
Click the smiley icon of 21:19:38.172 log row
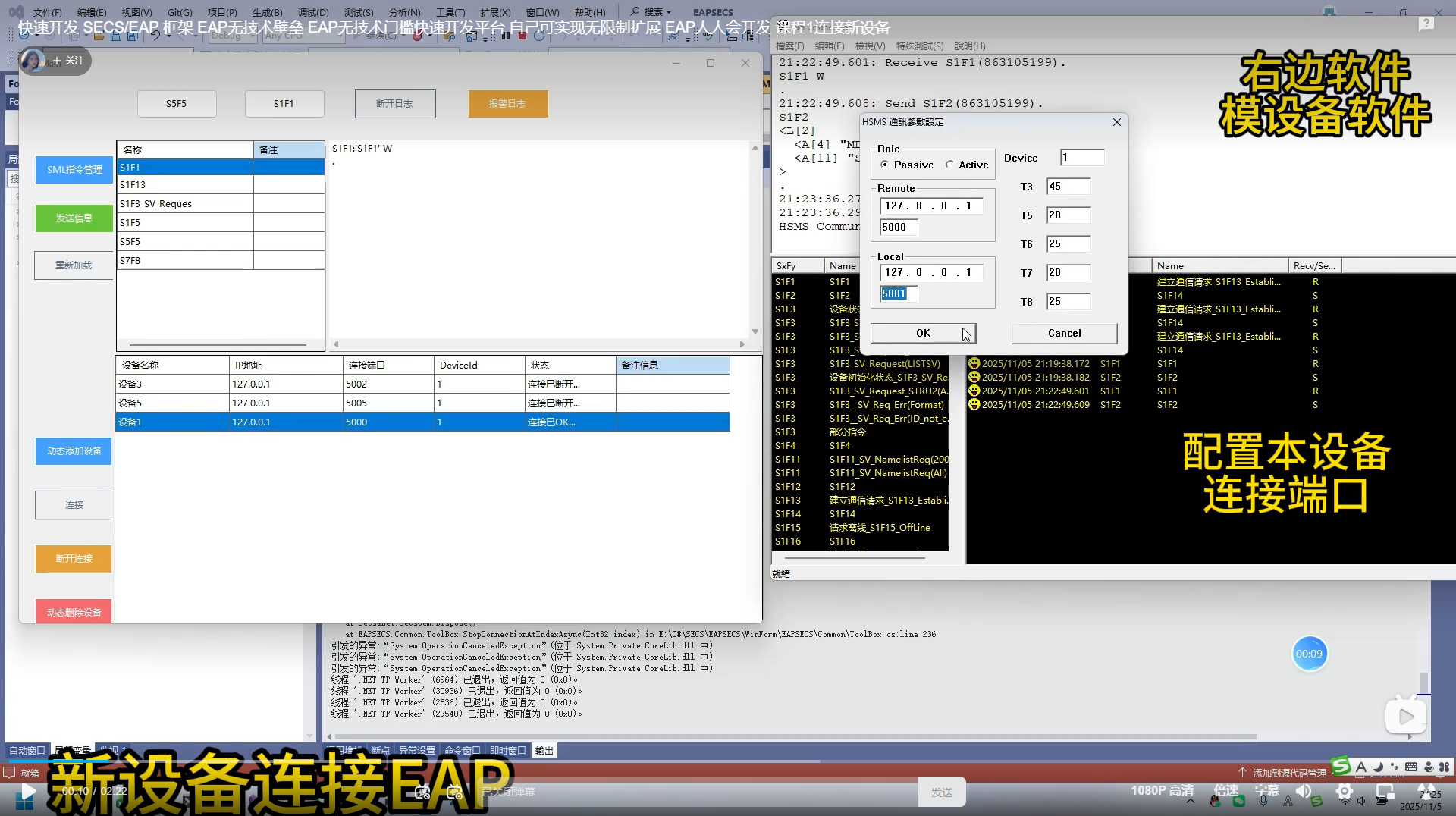pos(974,363)
